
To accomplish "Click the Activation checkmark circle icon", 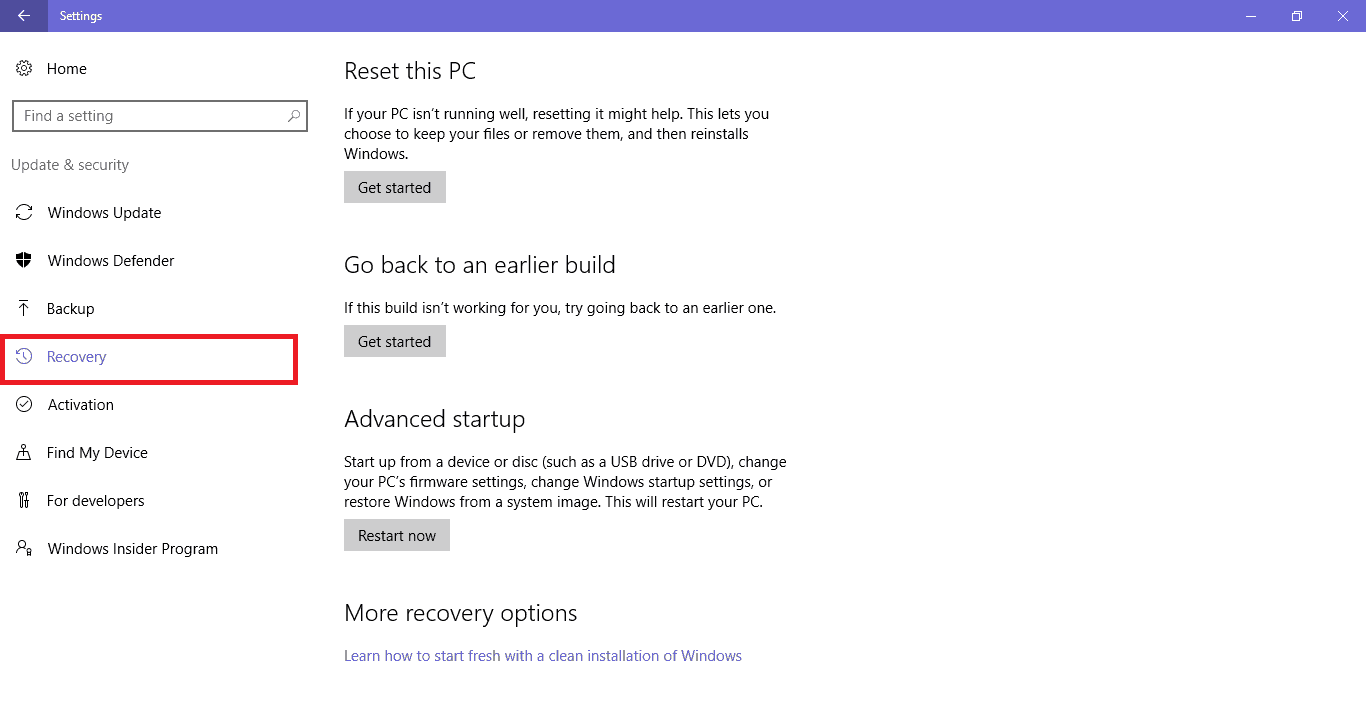I will tap(24, 404).
